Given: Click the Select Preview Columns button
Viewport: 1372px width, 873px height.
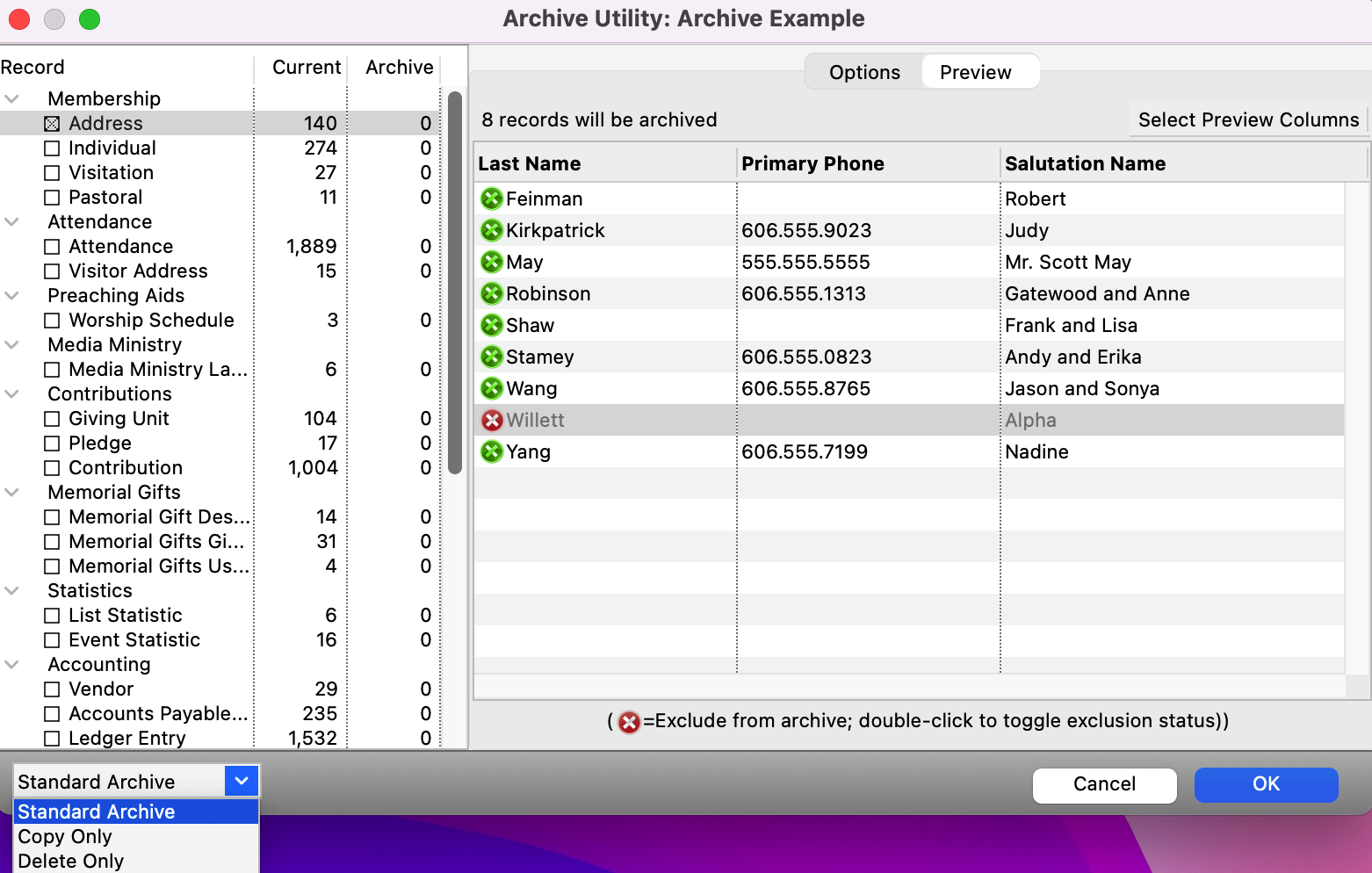Looking at the screenshot, I should (1247, 119).
